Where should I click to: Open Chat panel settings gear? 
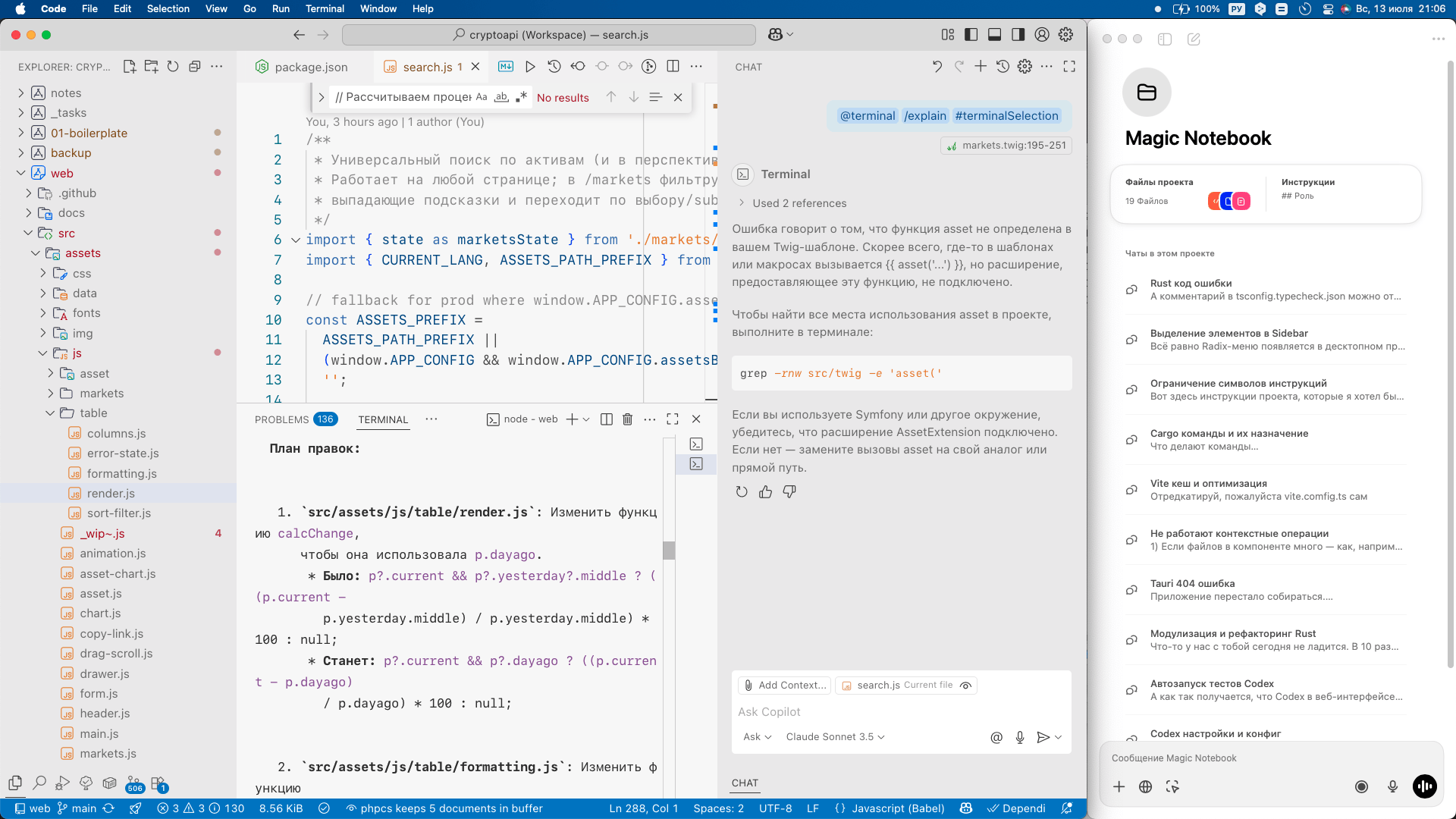click(x=1025, y=67)
